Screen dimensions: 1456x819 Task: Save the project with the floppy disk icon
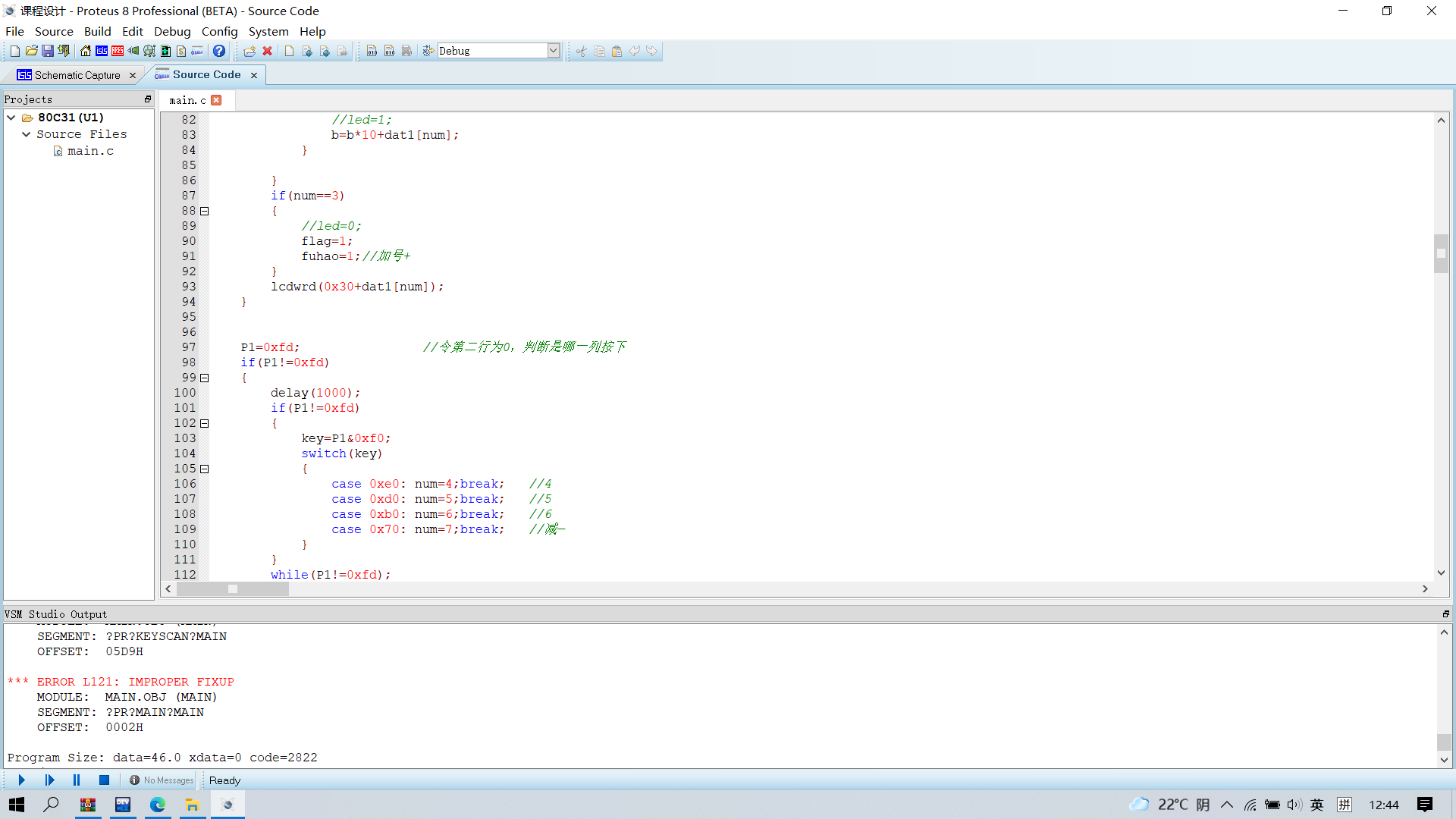pos(48,51)
